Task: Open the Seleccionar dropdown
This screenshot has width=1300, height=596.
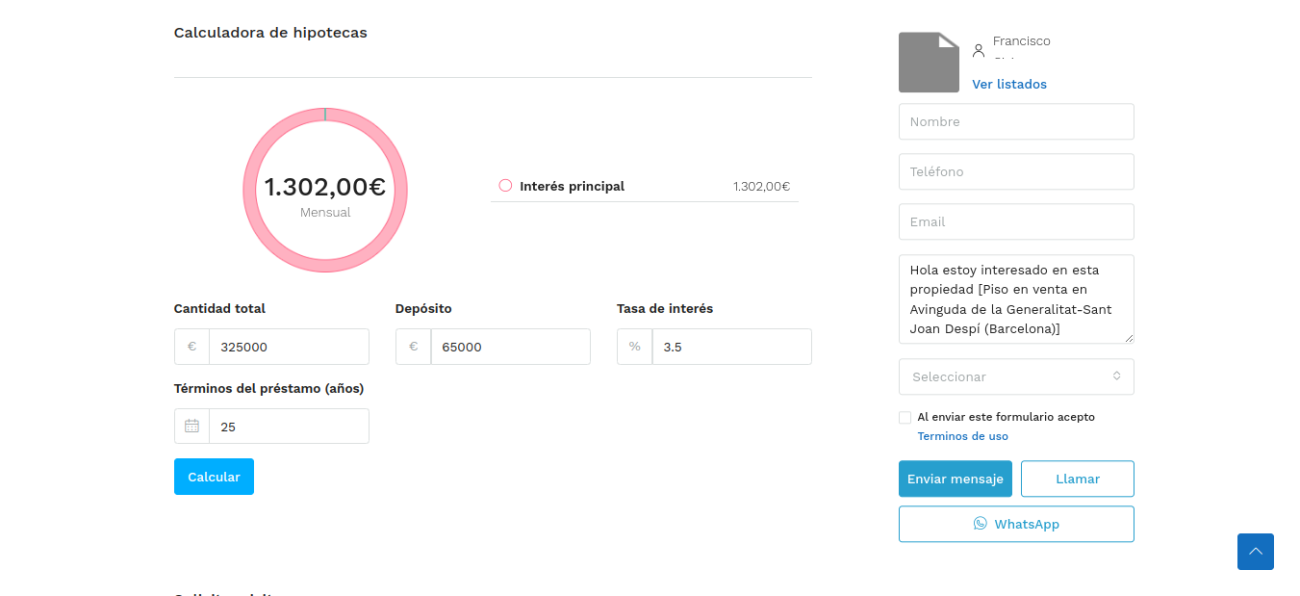Action: [1016, 377]
